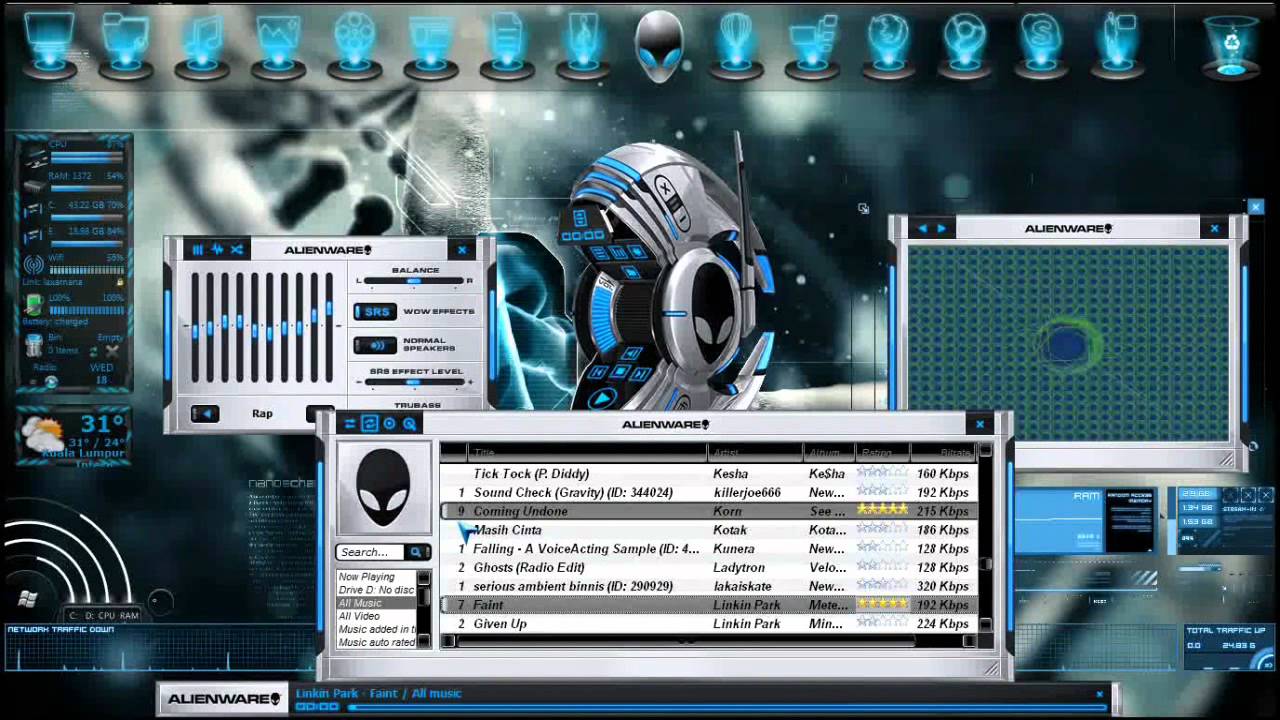Viewport: 1280px width, 720px height.
Task: Click previous visualization arrow in visualizer window
Action: pos(922,229)
